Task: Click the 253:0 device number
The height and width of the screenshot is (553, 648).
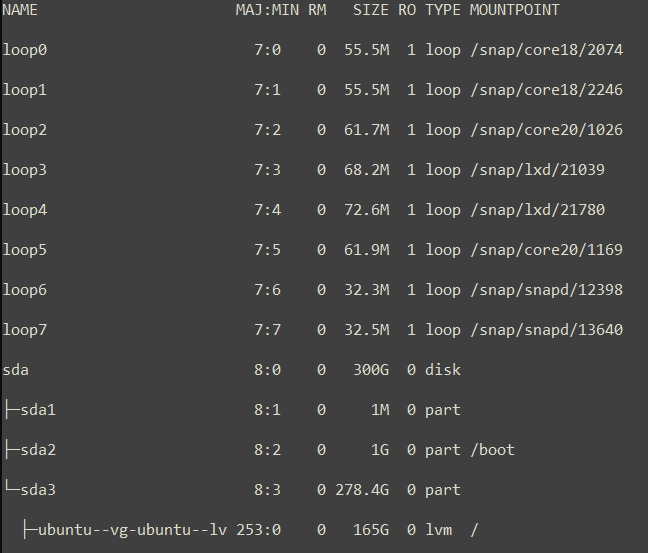Action: 259,530
